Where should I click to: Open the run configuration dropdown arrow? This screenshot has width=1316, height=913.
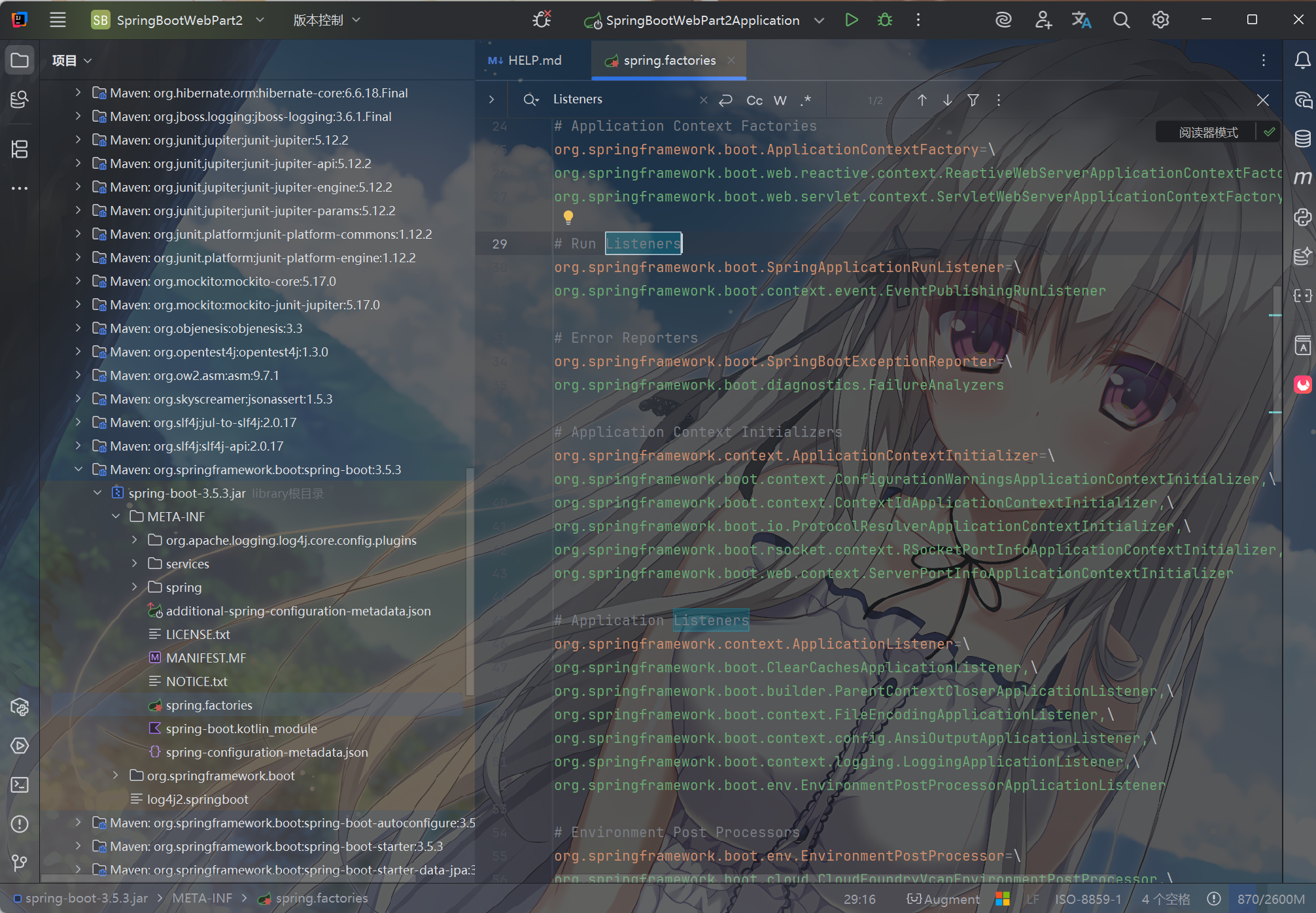coord(819,20)
